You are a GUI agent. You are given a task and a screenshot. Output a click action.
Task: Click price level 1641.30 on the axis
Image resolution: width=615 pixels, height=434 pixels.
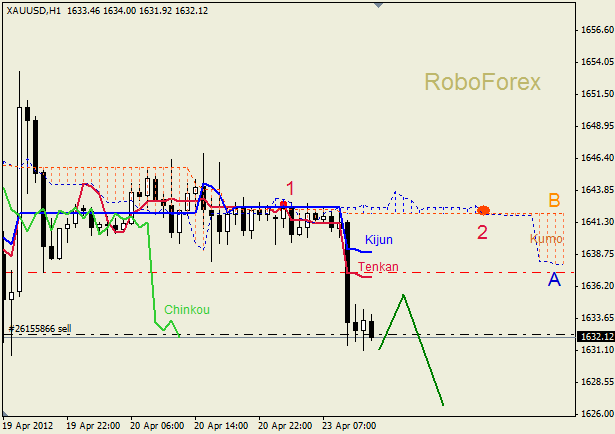tap(597, 222)
